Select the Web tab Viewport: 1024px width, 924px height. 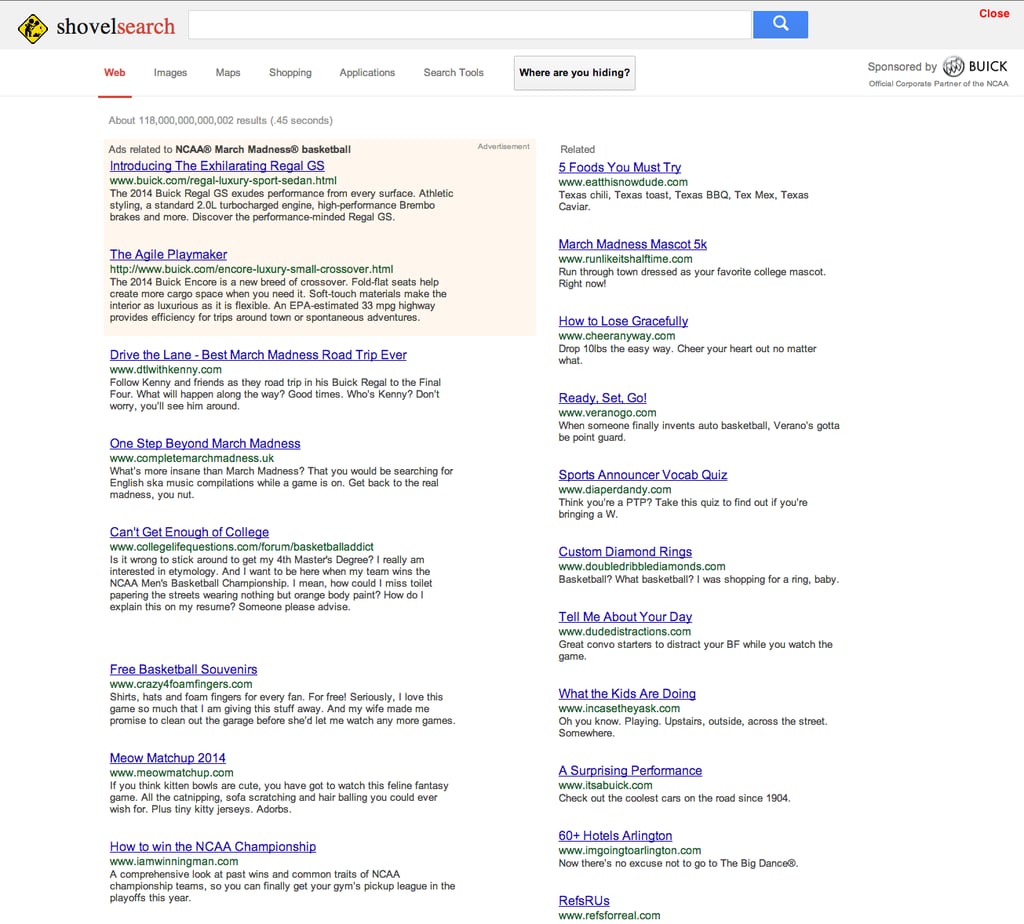point(114,72)
